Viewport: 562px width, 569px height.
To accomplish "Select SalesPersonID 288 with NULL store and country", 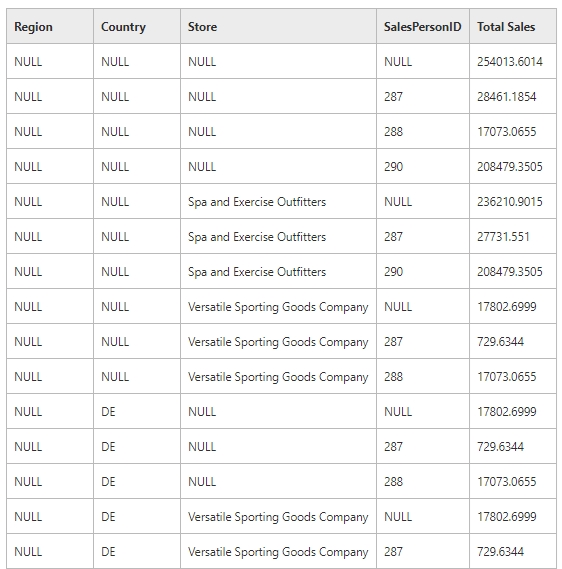I will (423, 131).
